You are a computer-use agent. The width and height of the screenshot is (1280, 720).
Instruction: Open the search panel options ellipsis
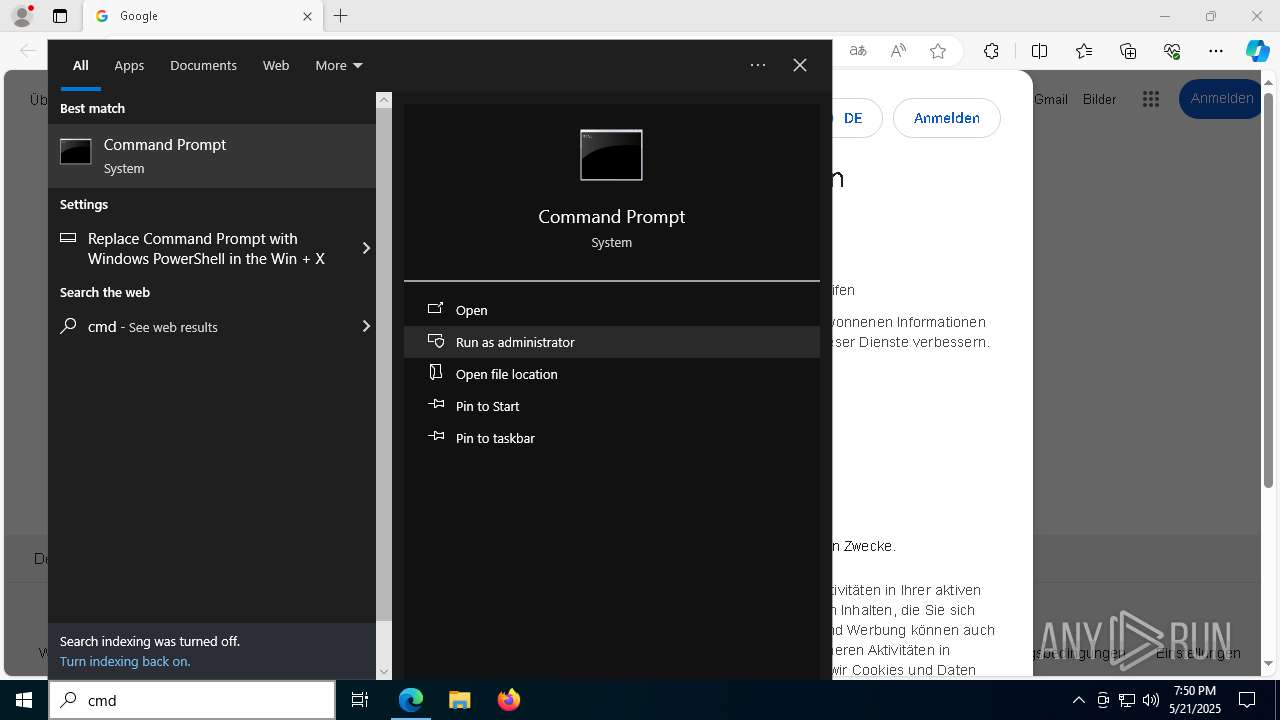758,65
